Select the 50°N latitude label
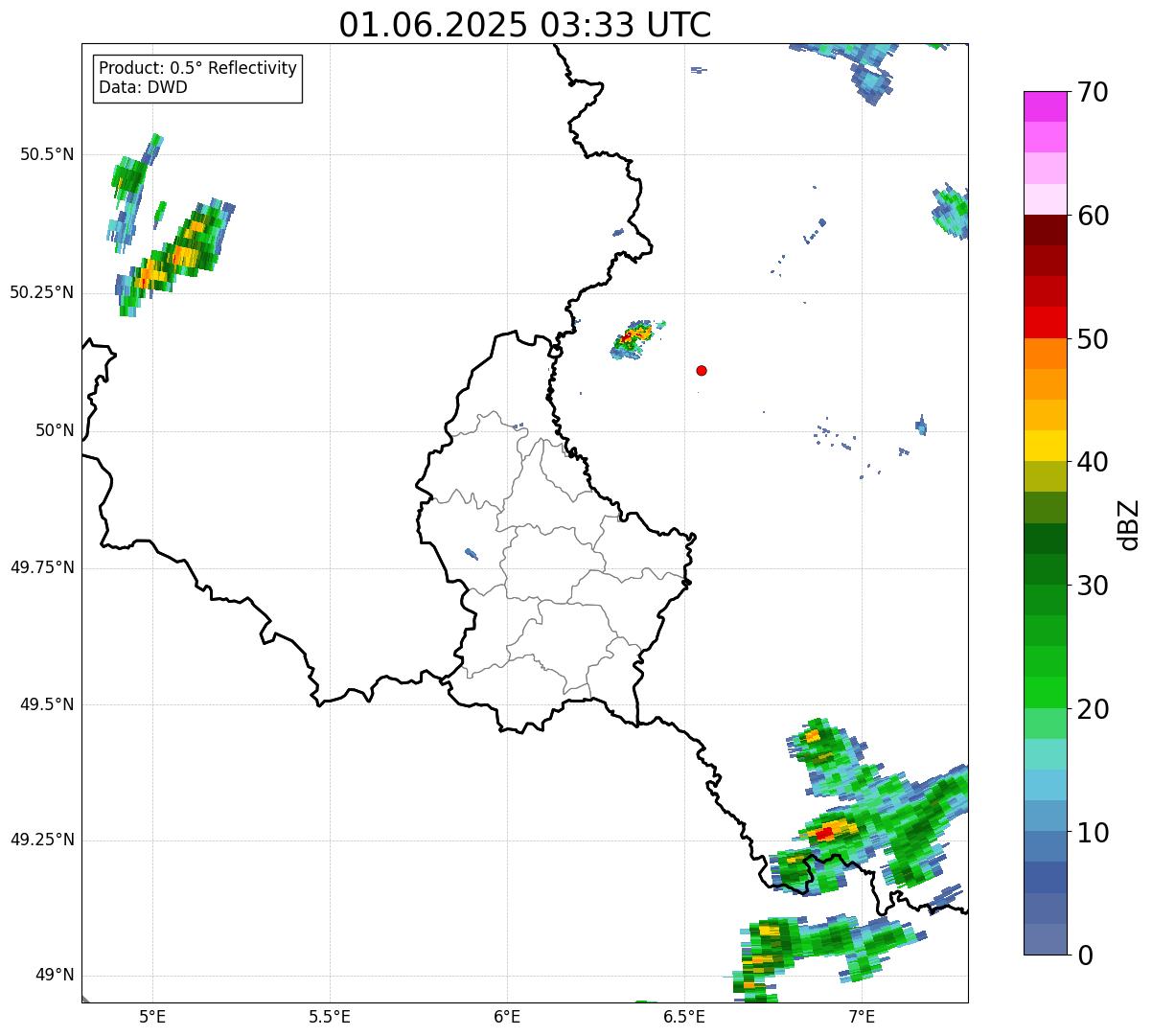Viewport: 1152px width, 1036px height. tap(55, 430)
